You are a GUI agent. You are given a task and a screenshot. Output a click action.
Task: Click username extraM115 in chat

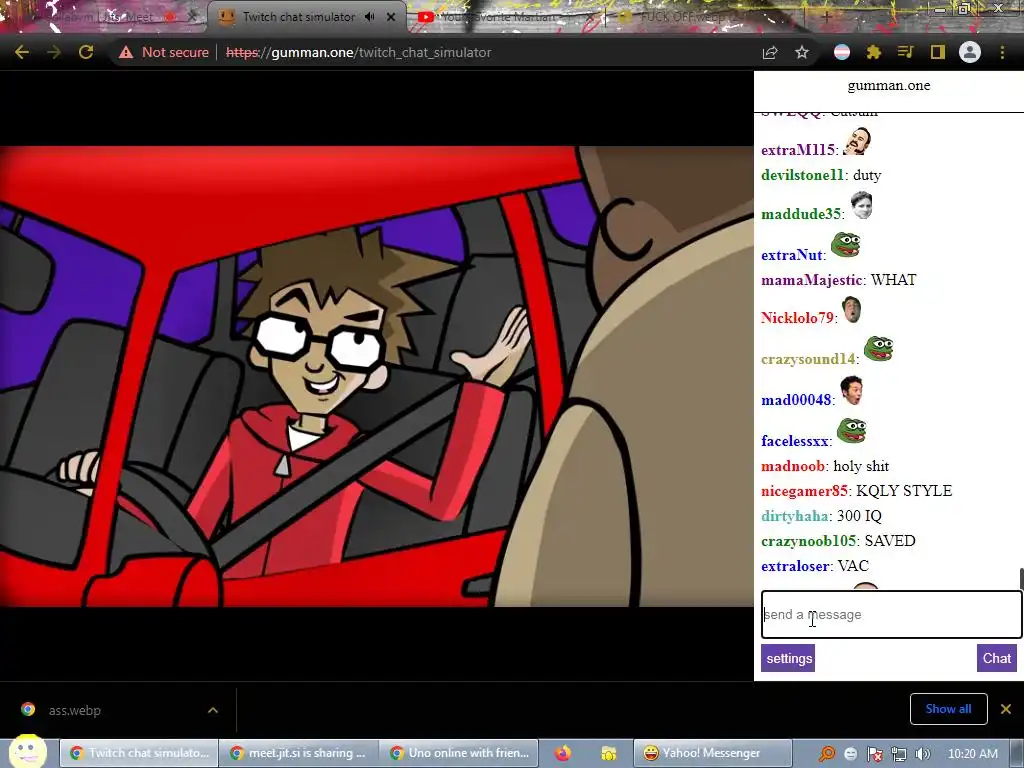pos(797,150)
